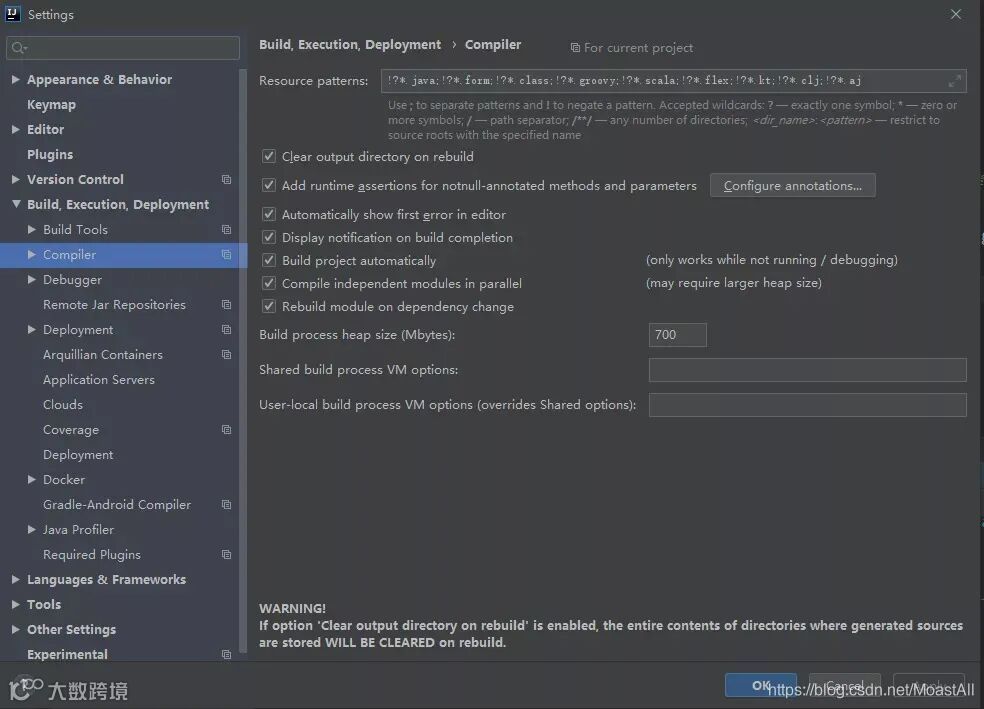Screen dimensions: 984x709
Task: Expand the Other Settings arrow
Action: [16, 629]
